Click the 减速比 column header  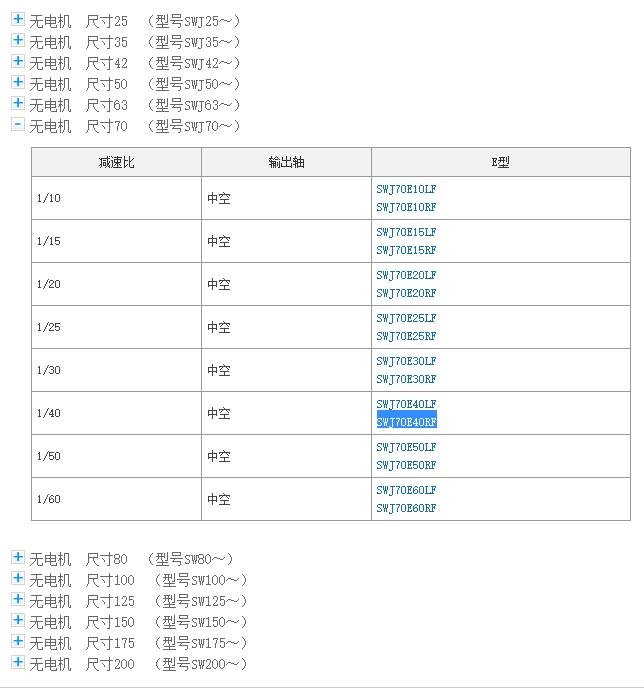(116, 163)
